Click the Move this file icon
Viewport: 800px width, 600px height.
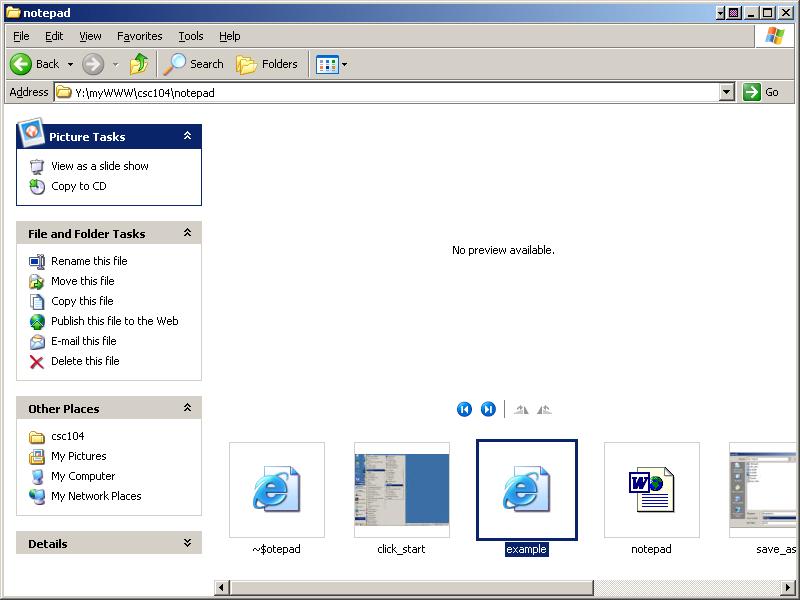[37, 282]
